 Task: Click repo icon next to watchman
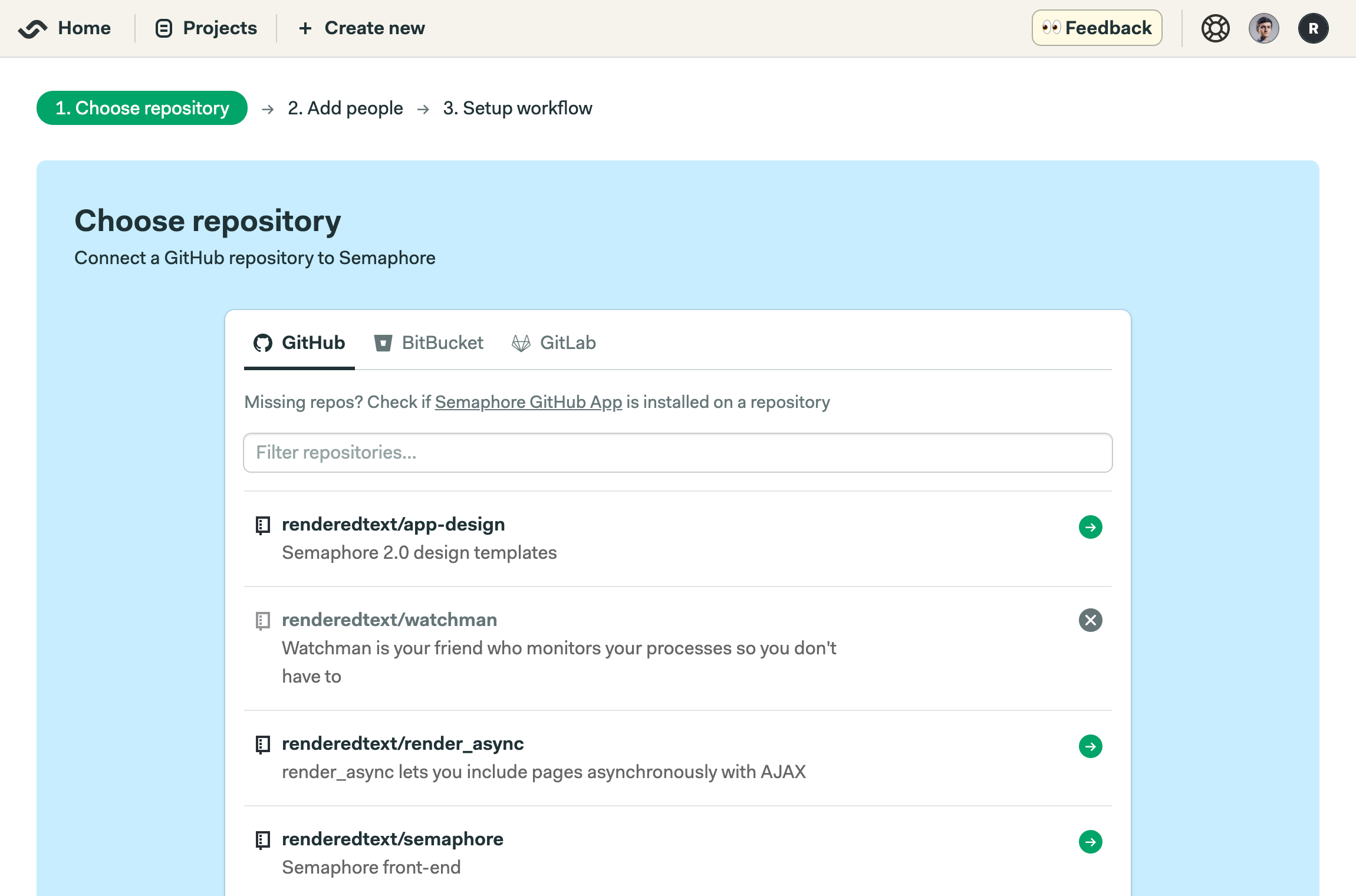(x=263, y=620)
